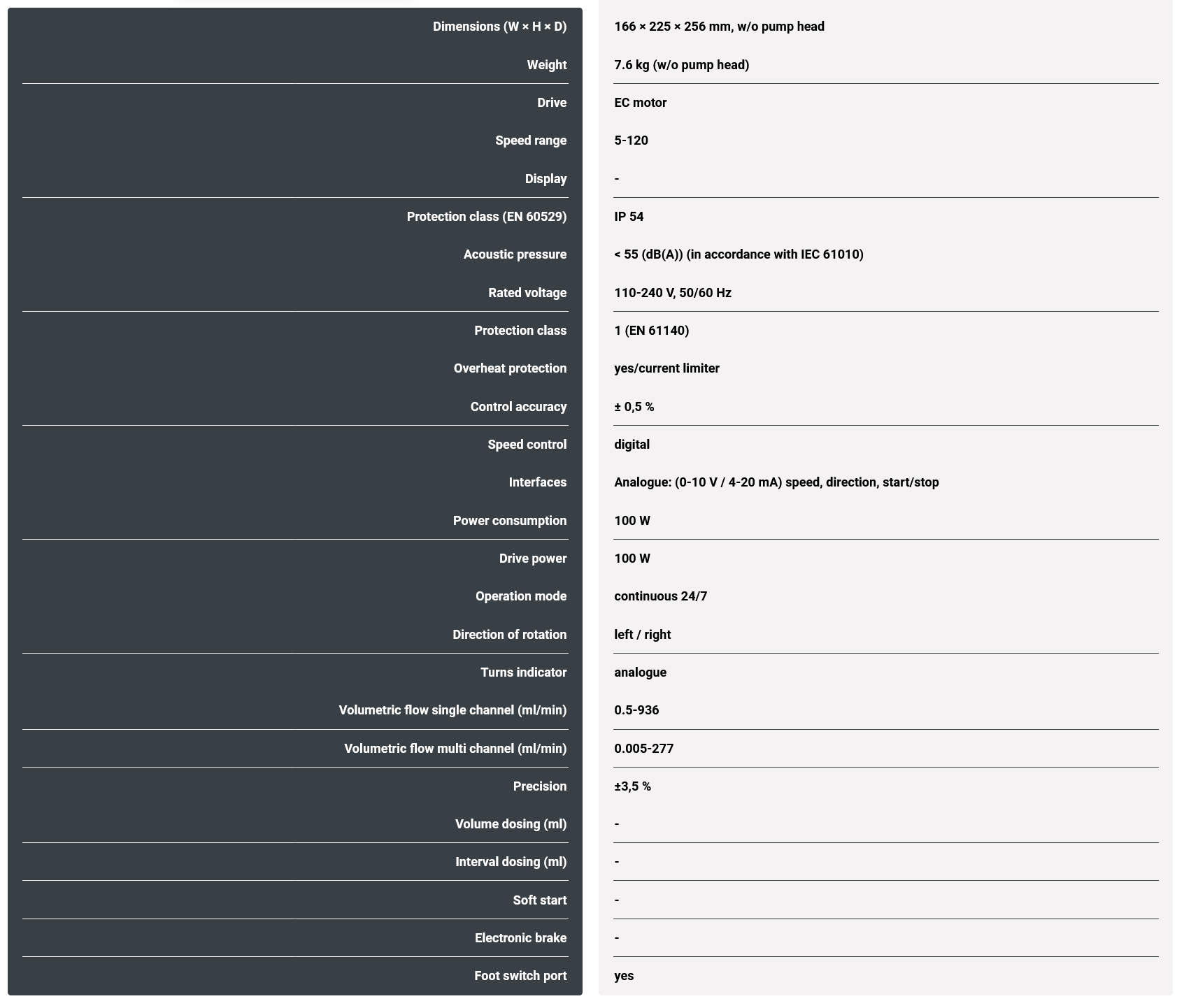Click the ±3,5 % precision value

632,786
